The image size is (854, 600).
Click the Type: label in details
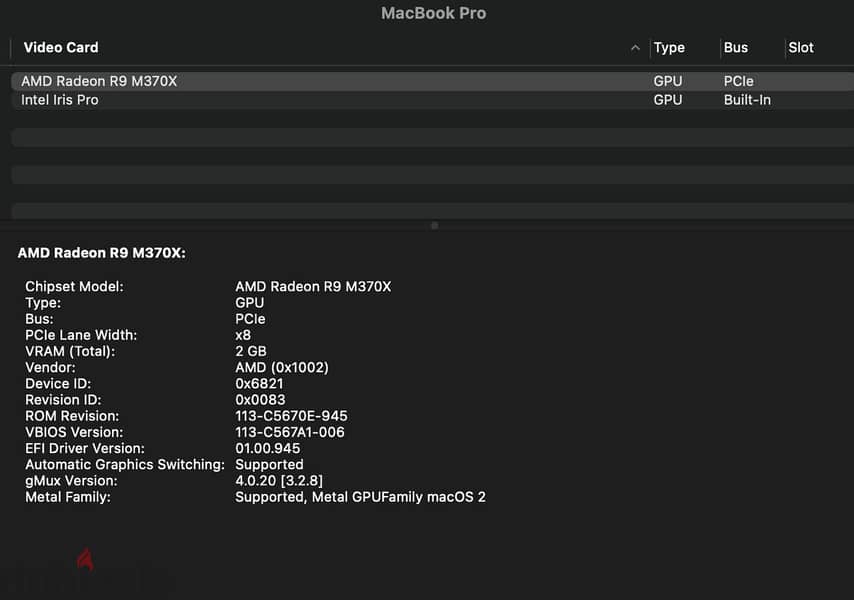click(43, 303)
